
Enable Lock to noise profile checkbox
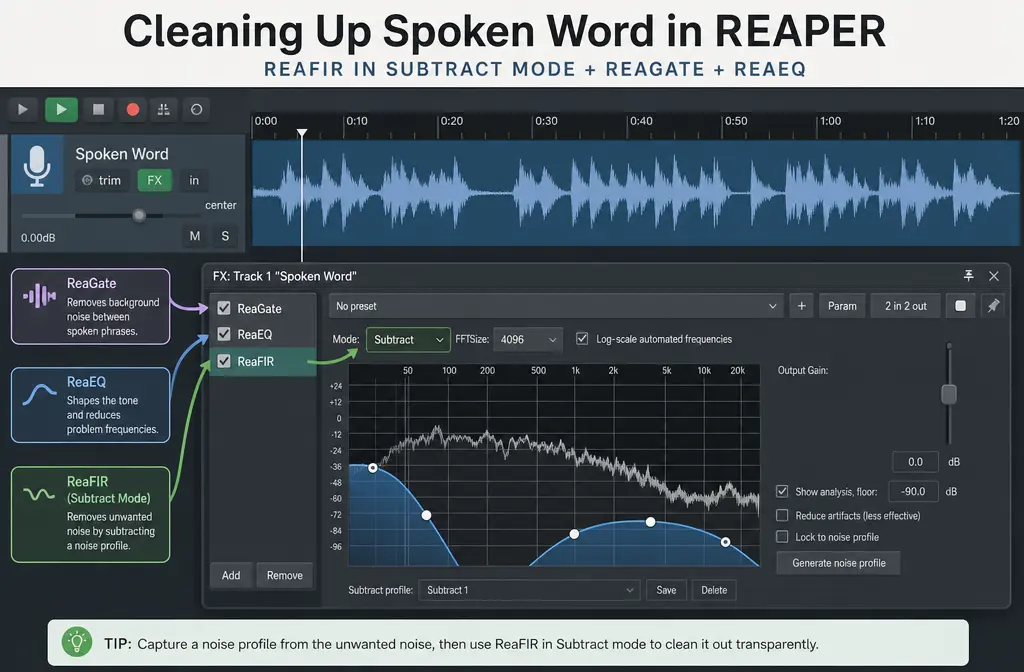tap(782, 537)
